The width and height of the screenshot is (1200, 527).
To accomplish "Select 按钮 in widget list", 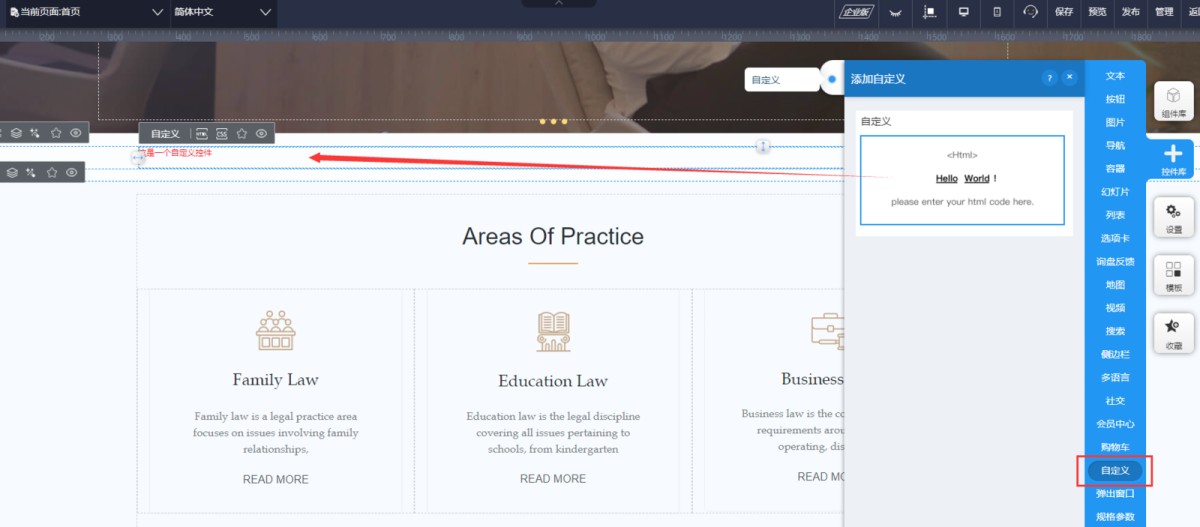I will pyautogui.click(x=1115, y=99).
